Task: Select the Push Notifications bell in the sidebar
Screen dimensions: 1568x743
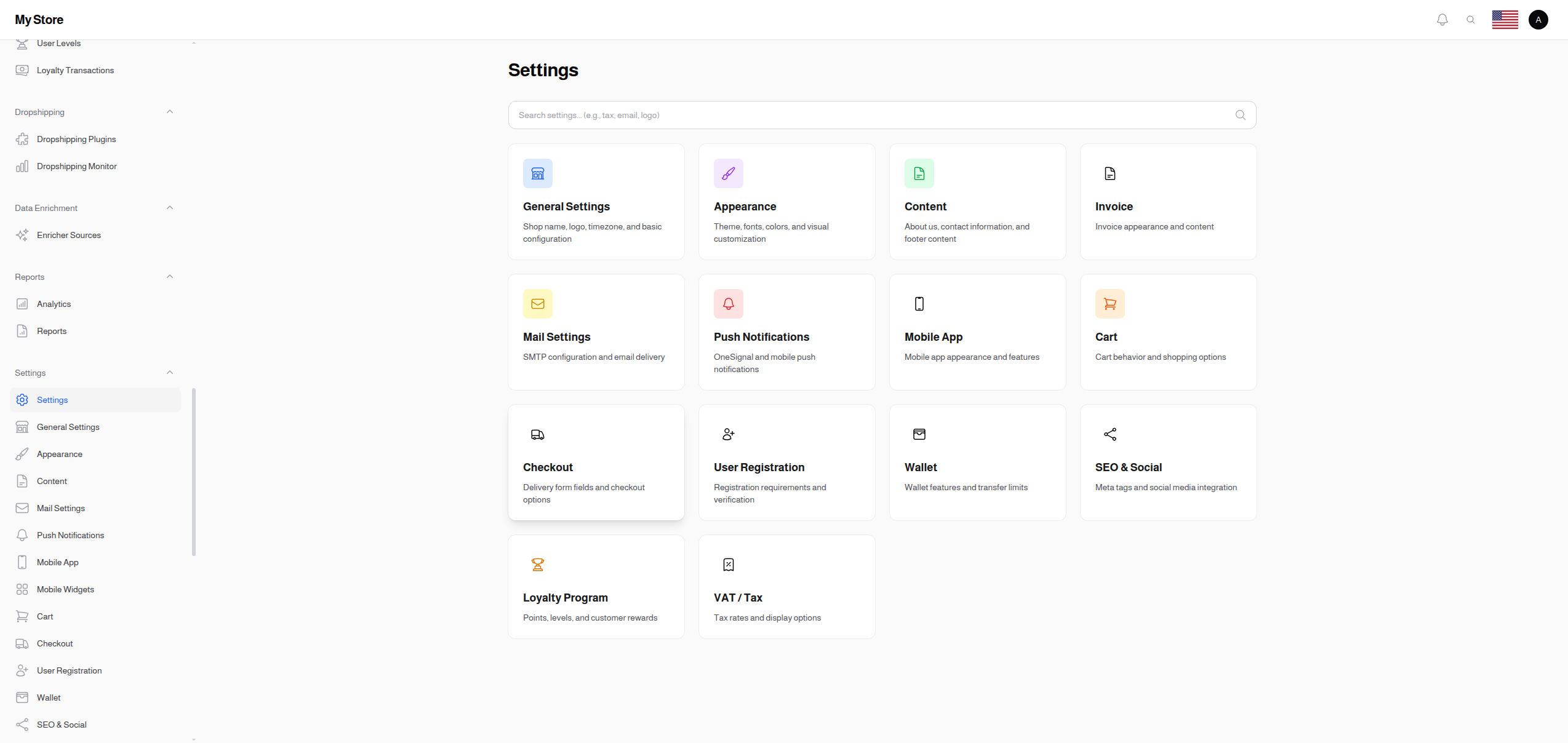Action: 22,535
